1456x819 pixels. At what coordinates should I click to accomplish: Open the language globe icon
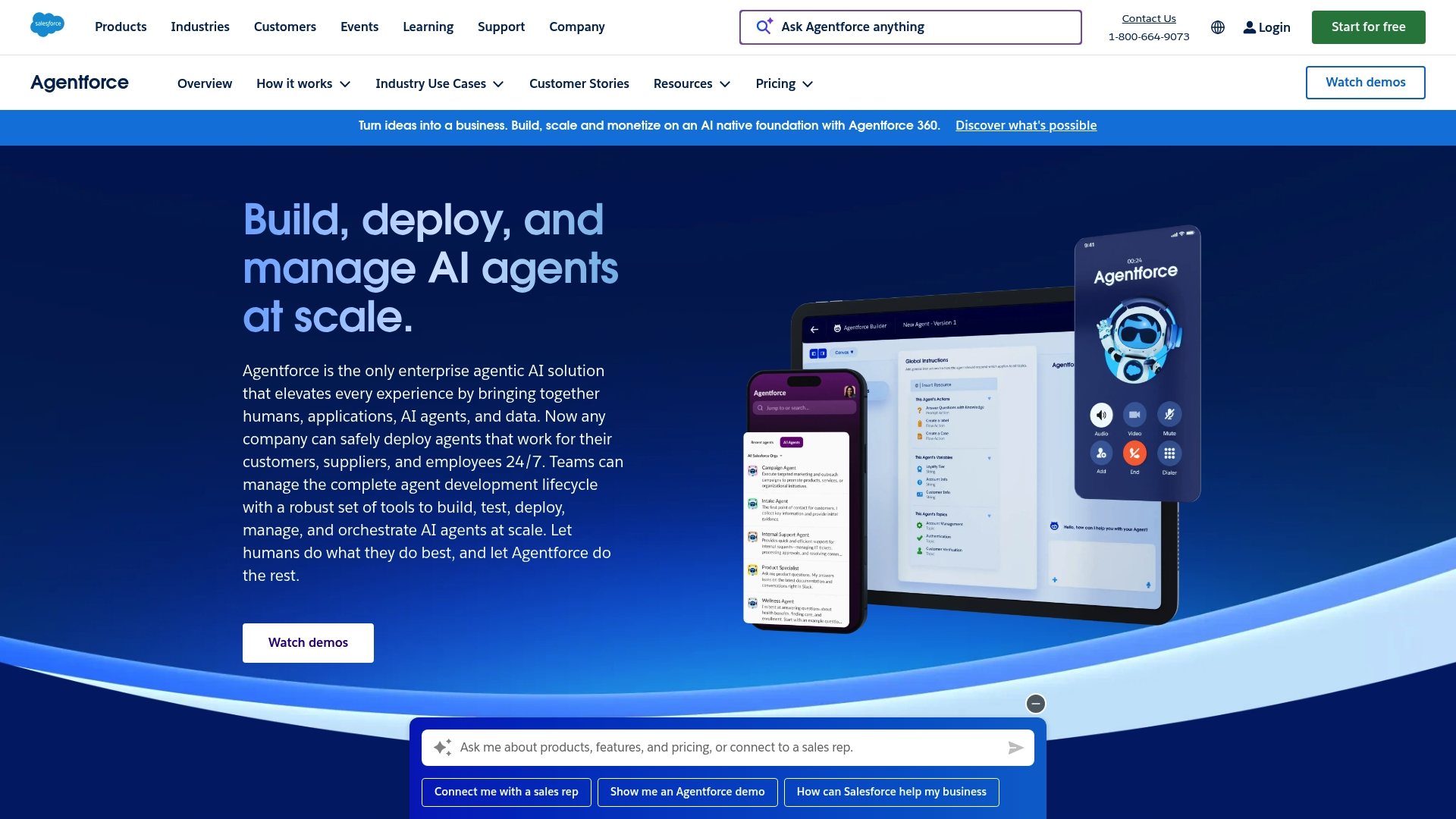[1218, 27]
